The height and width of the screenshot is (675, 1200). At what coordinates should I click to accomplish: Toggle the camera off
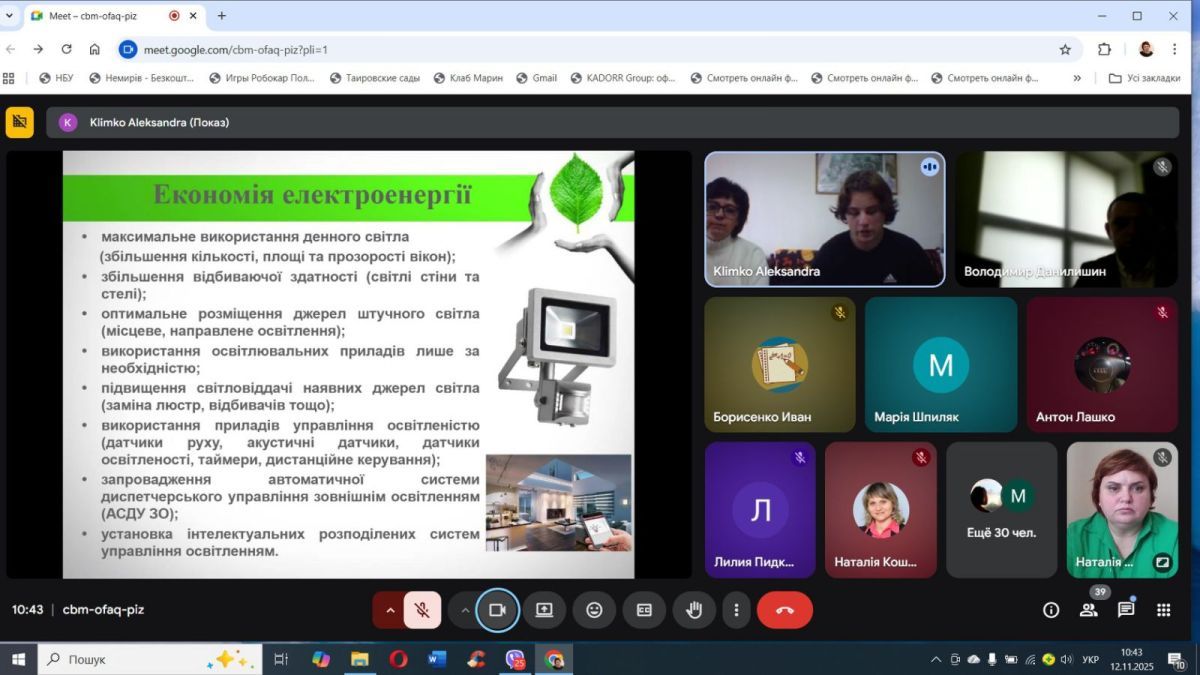497,610
